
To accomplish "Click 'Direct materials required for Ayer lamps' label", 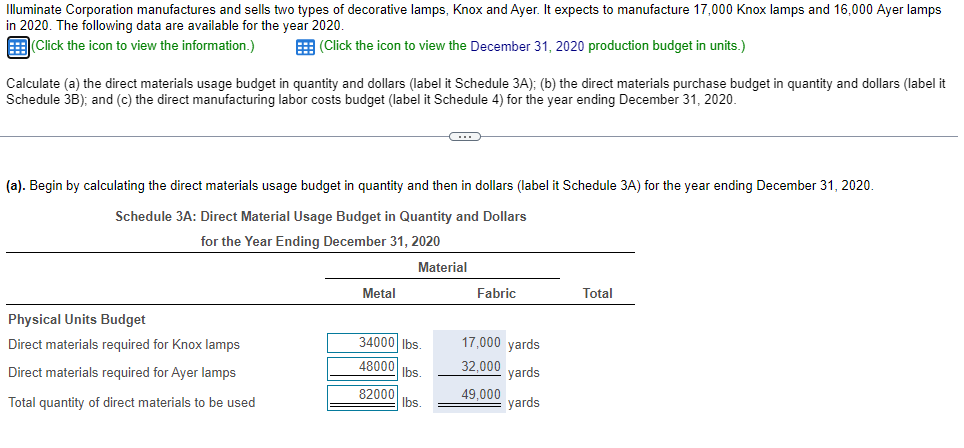I will pos(122,372).
